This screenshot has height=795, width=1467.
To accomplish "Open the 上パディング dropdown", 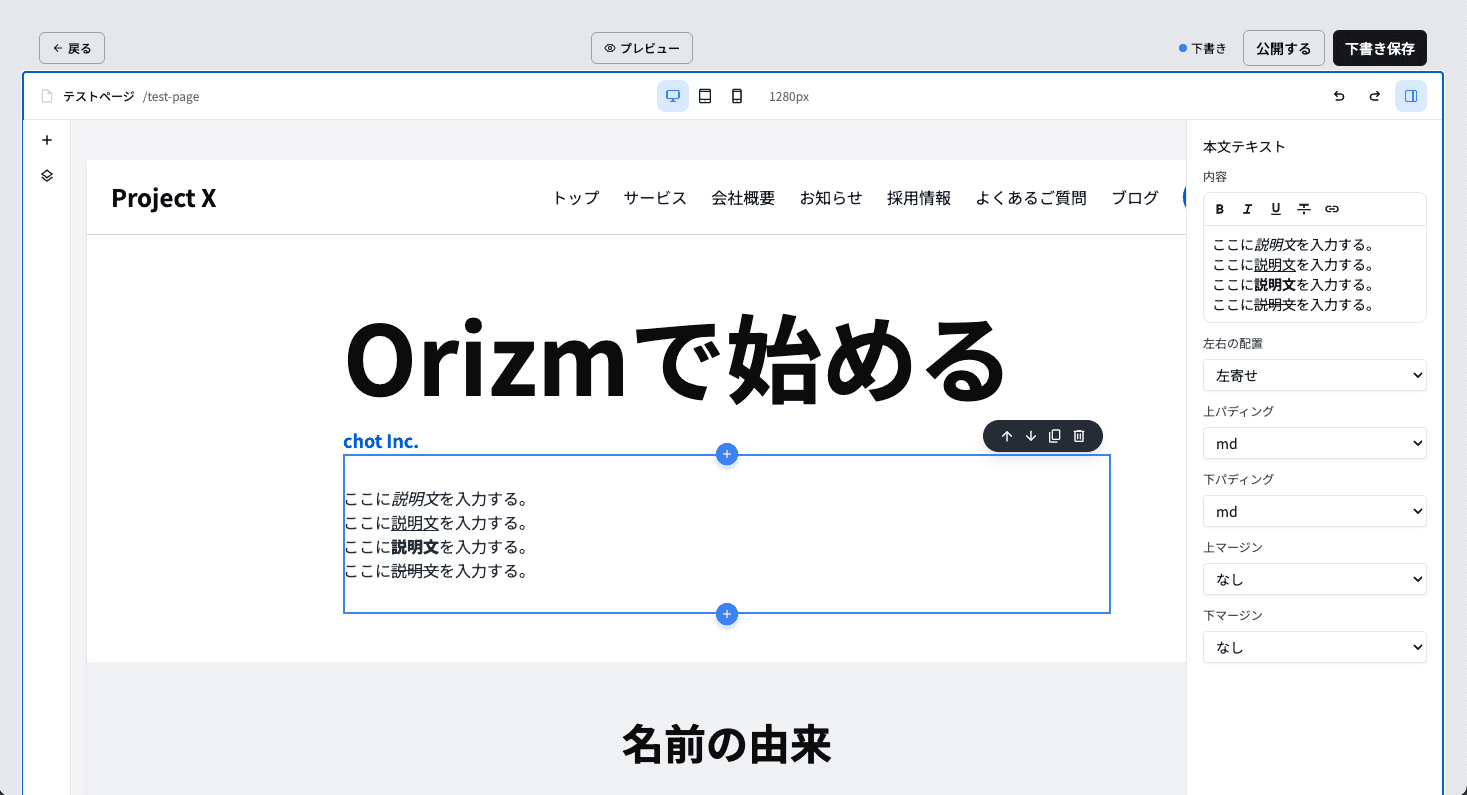I will (1314, 443).
